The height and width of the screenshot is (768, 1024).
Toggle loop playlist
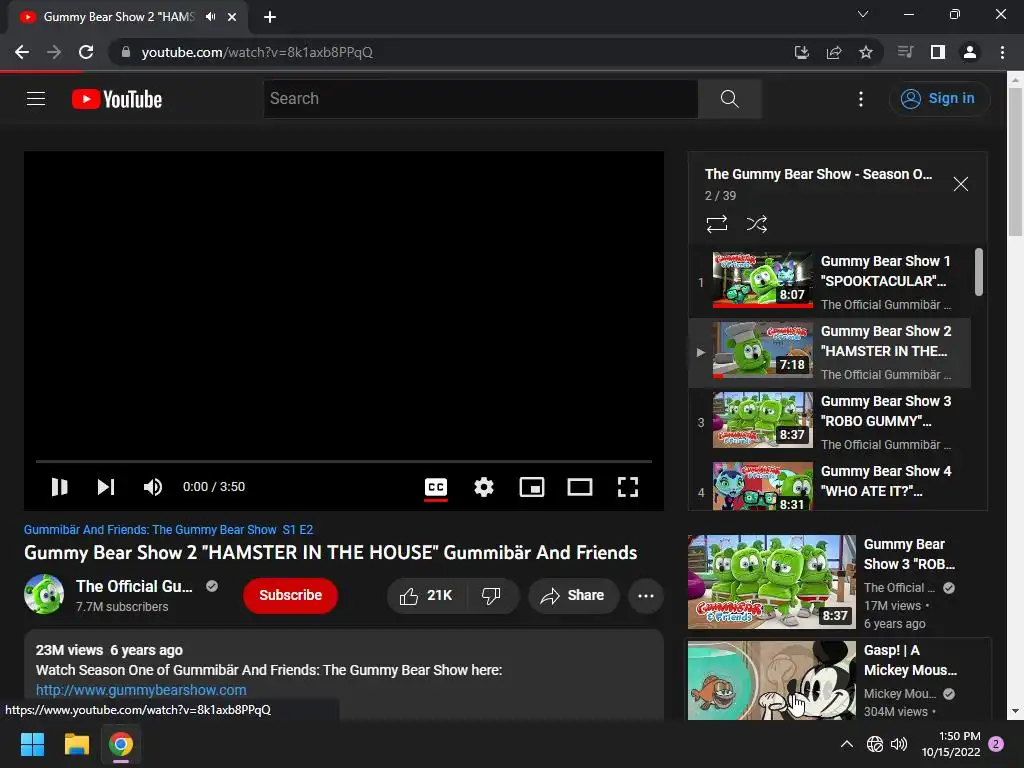[716, 224]
